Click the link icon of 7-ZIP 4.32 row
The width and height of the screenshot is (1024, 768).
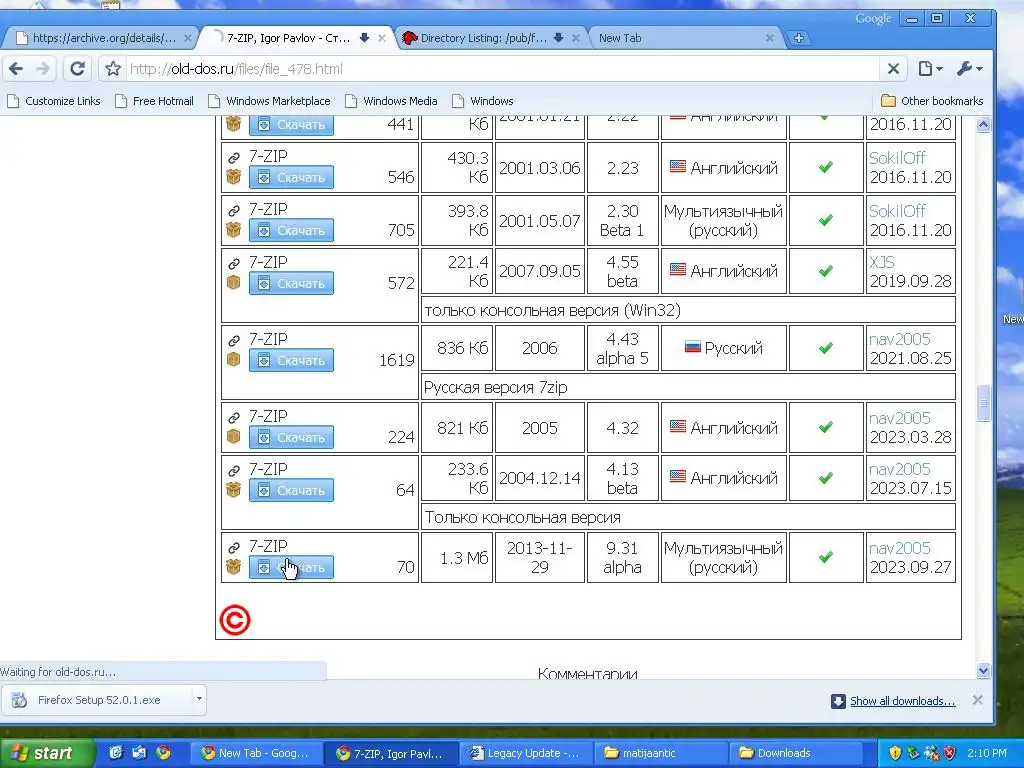pos(233,417)
